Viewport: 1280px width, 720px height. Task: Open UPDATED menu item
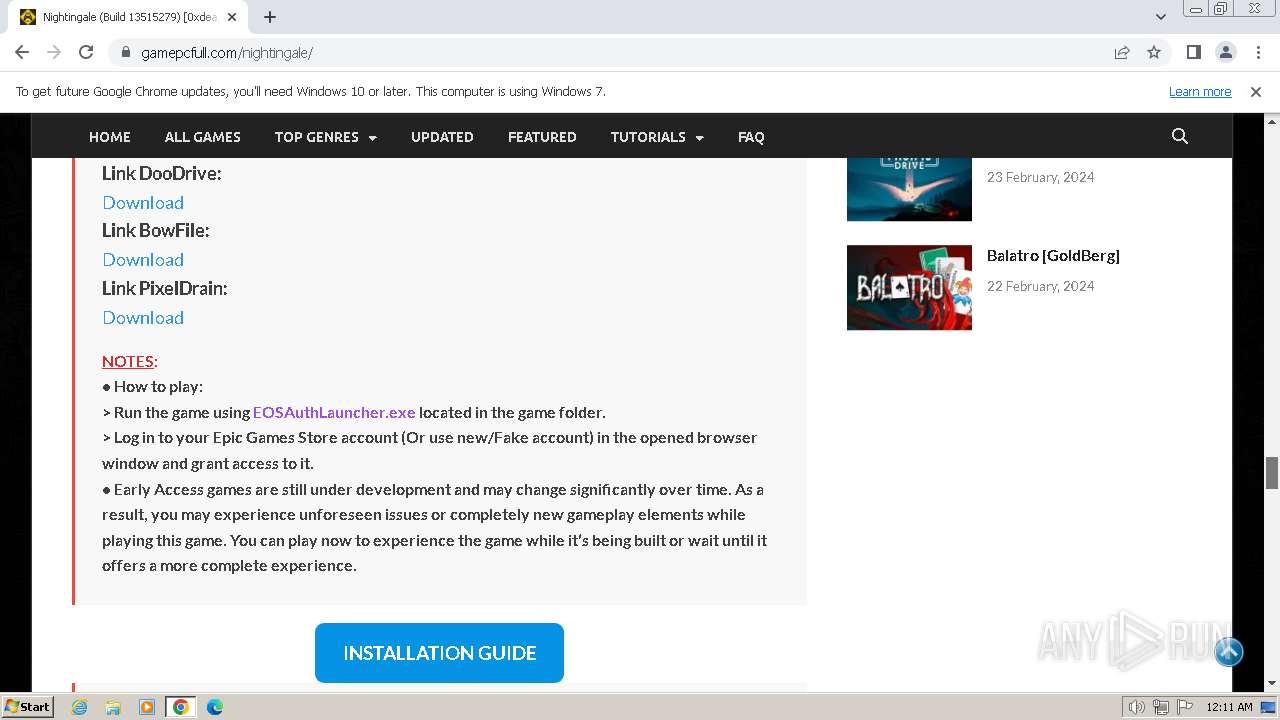pos(442,137)
